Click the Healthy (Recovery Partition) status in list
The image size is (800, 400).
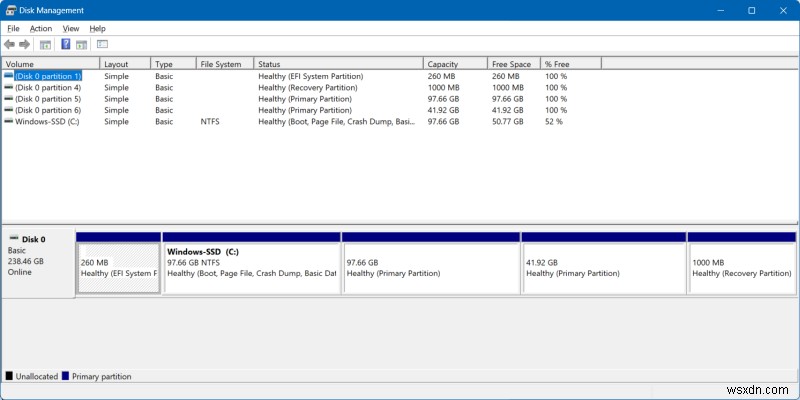[x=308, y=87]
